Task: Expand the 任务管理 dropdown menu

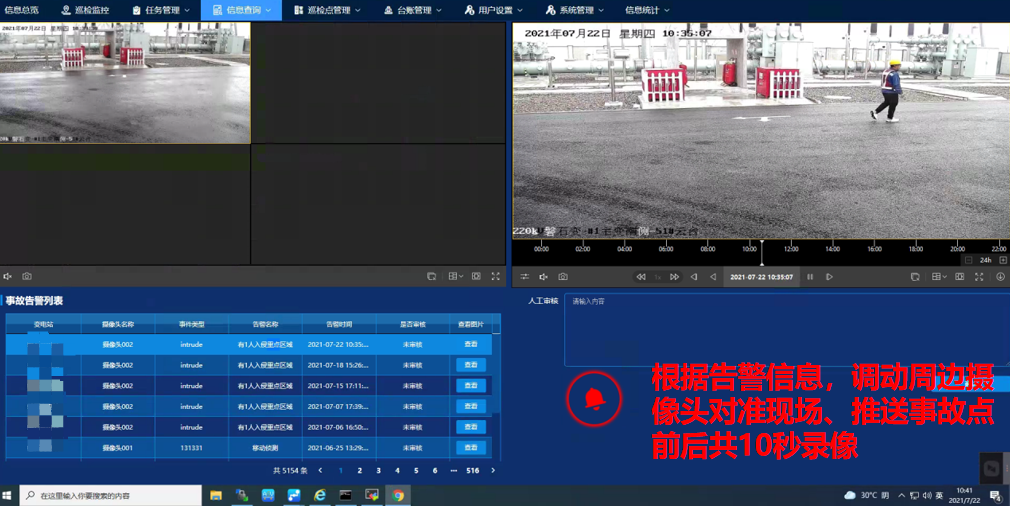Action: tap(161, 10)
